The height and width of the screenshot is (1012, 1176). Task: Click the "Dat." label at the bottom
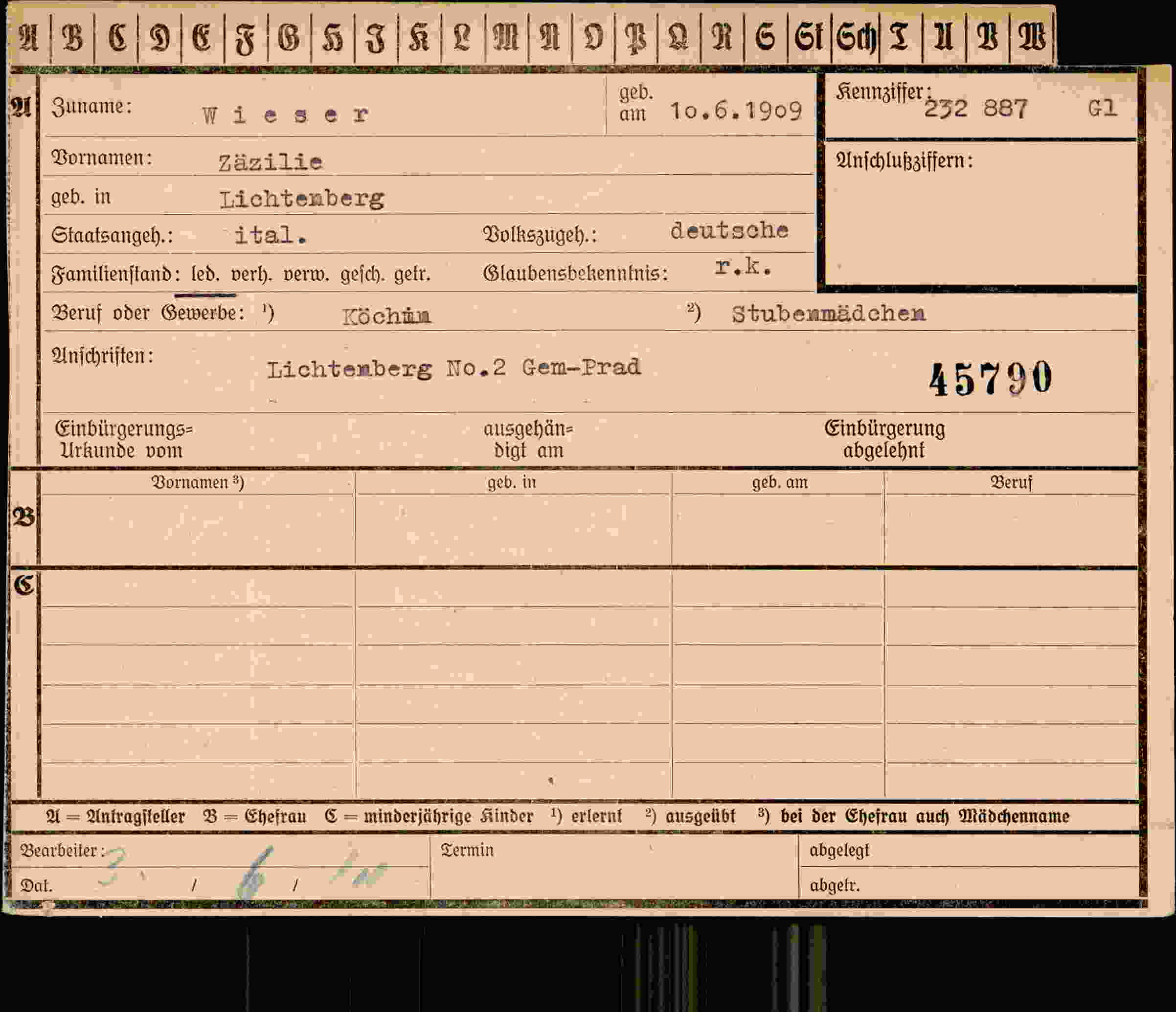36,885
